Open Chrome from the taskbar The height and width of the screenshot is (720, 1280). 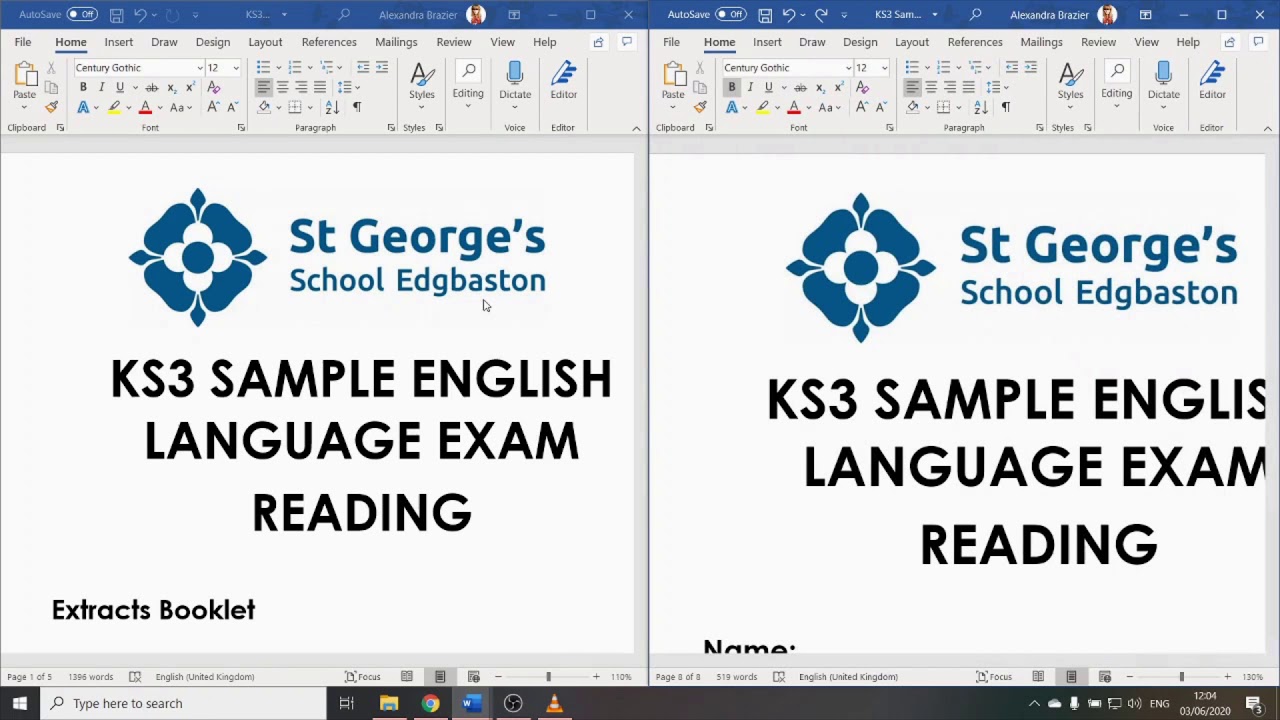point(430,703)
